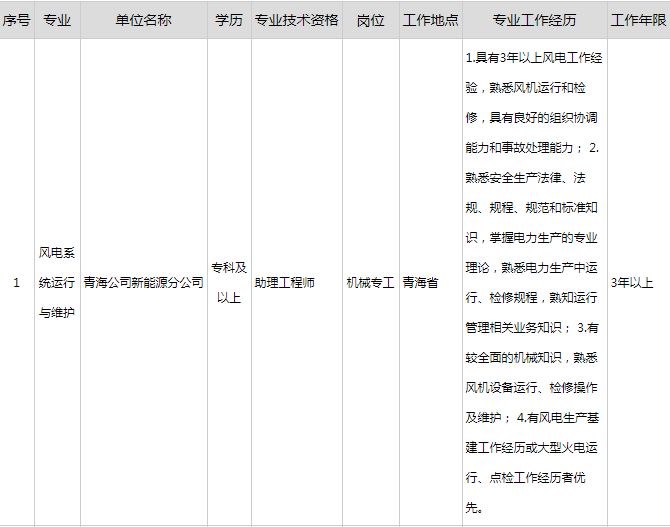This screenshot has height=527, width=670.
Task: Select the 青海省 location cell
Action: click(420, 283)
